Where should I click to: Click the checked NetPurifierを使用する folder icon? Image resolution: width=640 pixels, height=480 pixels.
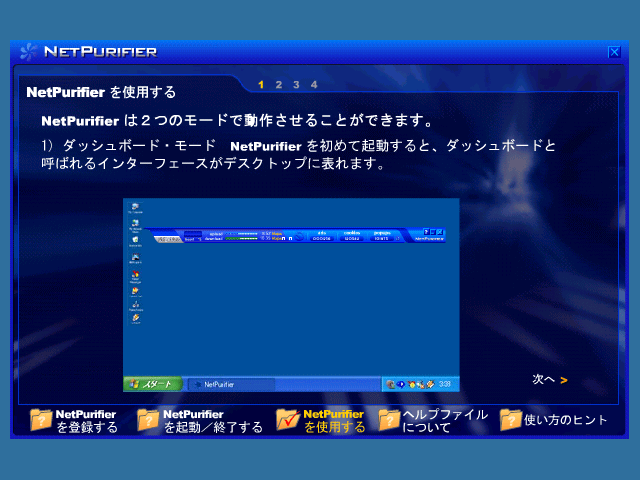[288, 420]
